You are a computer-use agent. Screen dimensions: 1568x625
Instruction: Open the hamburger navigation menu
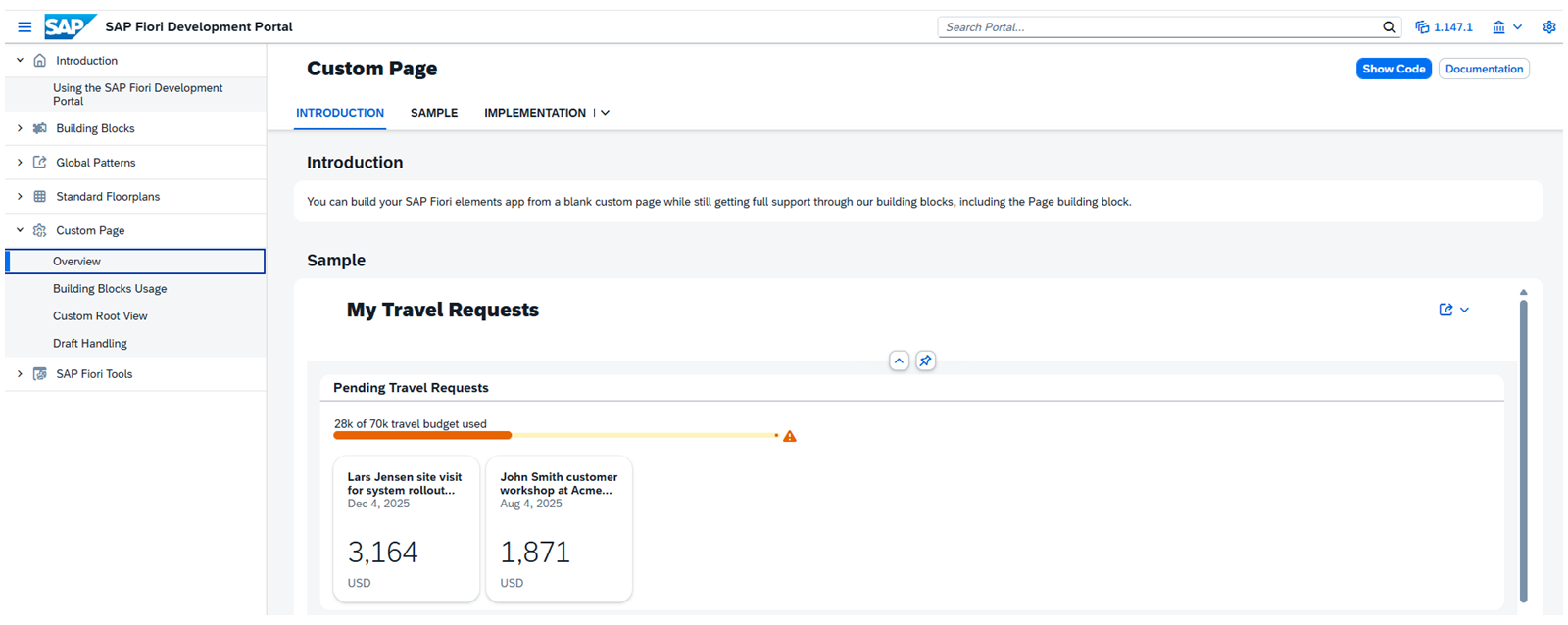point(24,27)
